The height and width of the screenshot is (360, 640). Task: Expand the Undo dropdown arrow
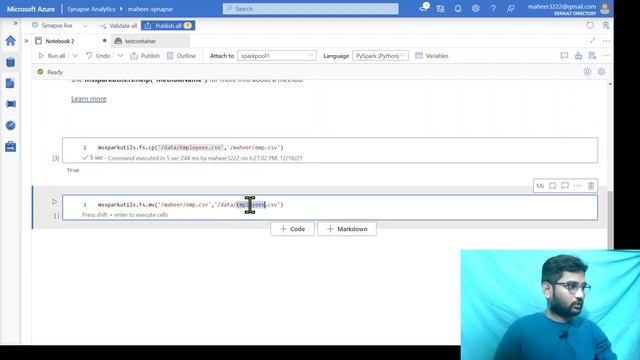(120, 56)
